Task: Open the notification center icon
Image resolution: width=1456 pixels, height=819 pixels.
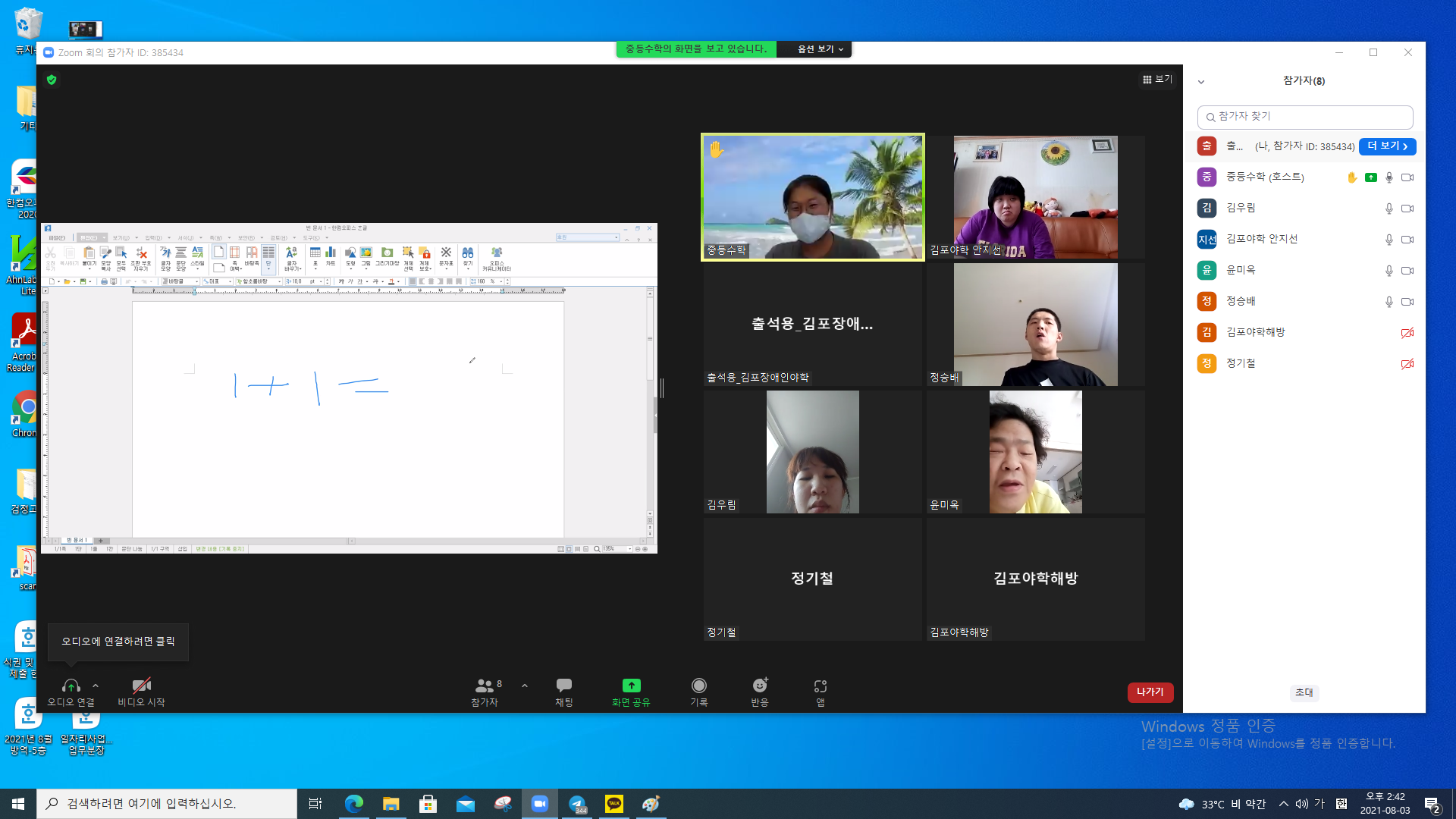Action: coord(1432,804)
